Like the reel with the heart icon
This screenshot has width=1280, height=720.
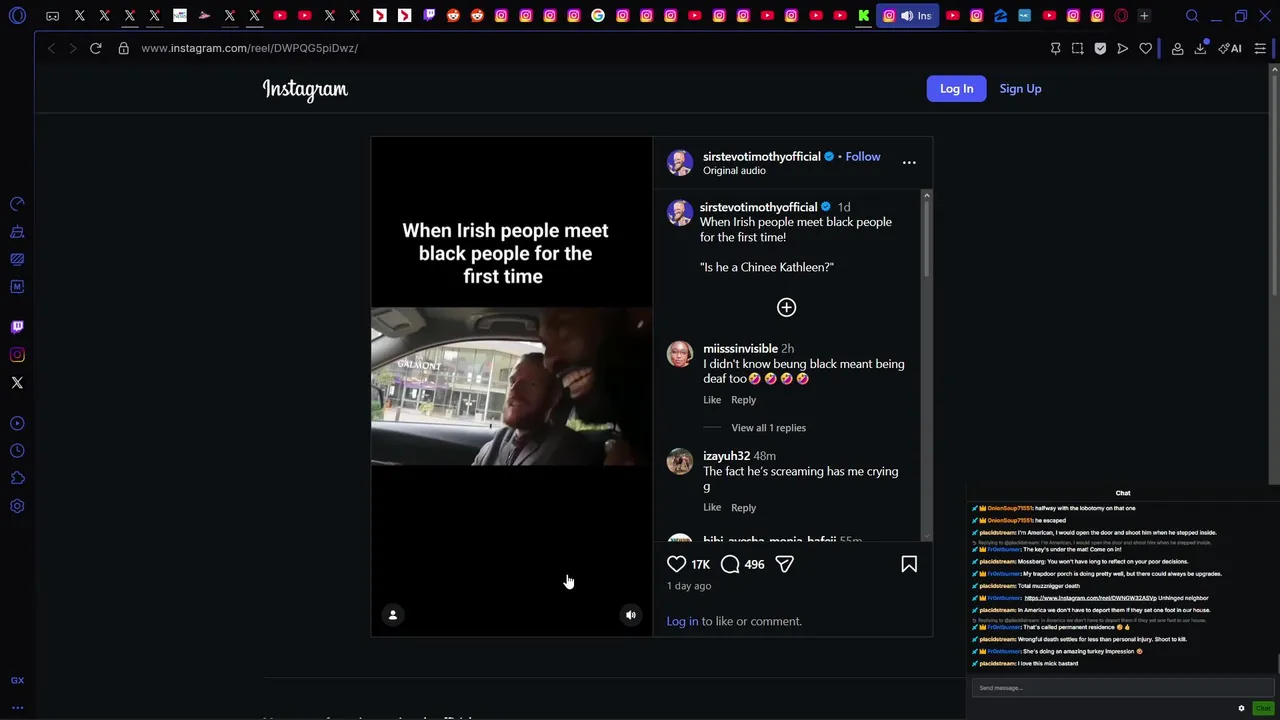[x=677, y=564]
